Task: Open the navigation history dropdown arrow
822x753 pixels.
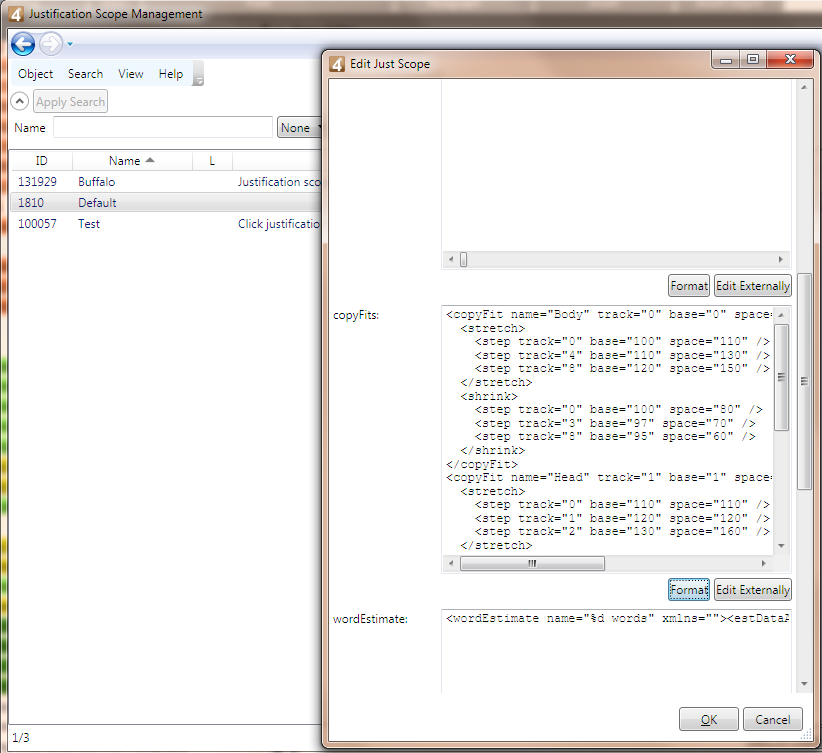Action: click(70, 45)
